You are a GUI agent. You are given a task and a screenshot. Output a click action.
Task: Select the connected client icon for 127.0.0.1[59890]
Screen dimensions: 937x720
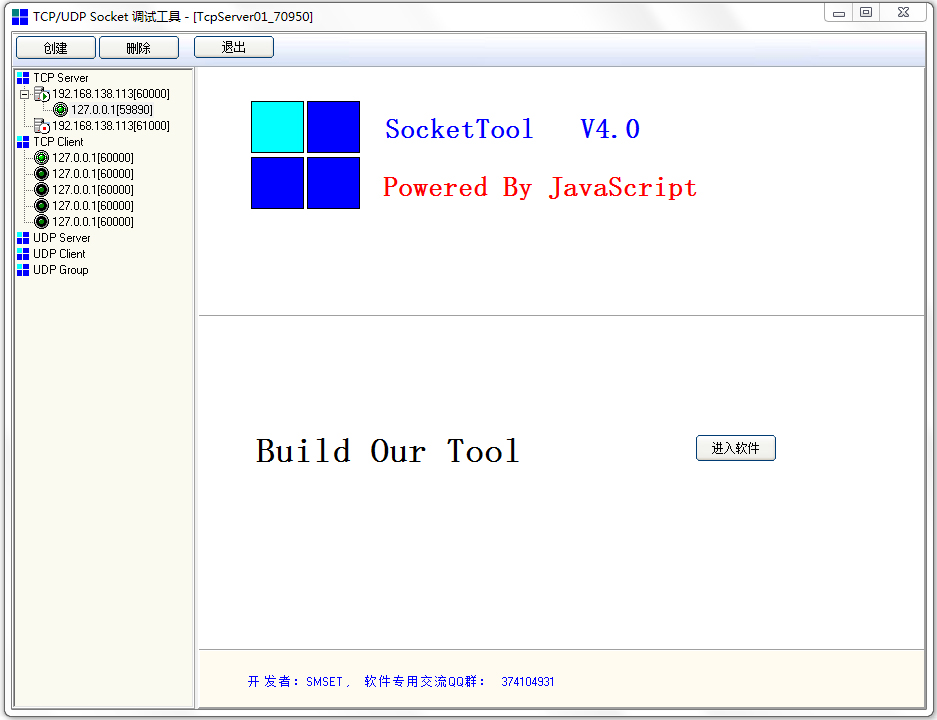(61, 109)
